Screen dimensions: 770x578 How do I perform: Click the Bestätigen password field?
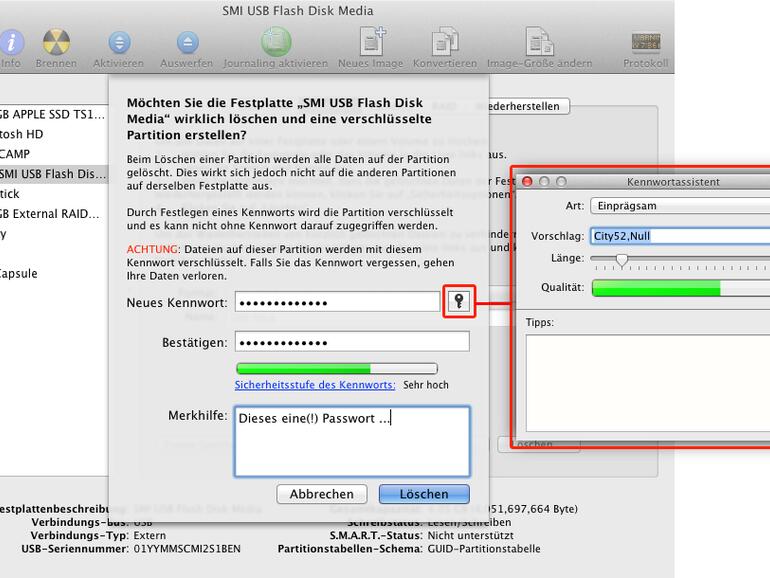pyautogui.click(x=352, y=342)
